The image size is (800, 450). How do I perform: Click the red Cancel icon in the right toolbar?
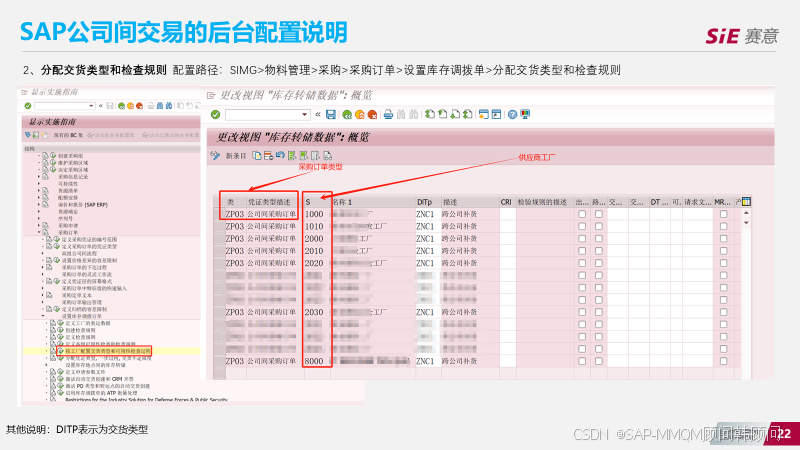click(372, 115)
